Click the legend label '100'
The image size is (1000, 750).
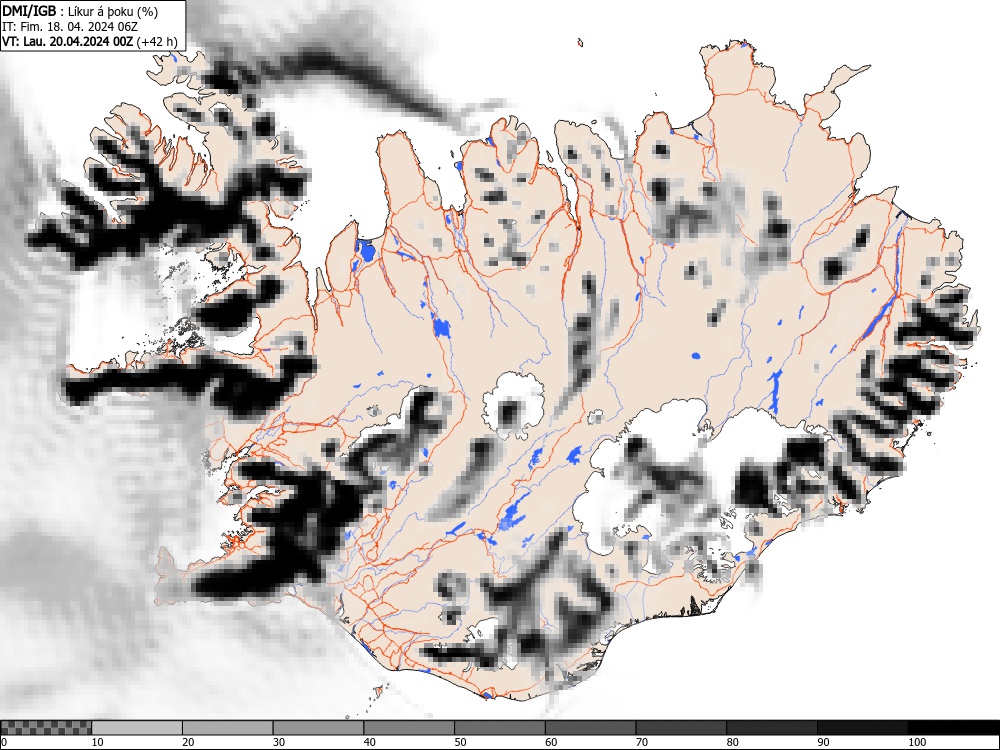point(916,742)
